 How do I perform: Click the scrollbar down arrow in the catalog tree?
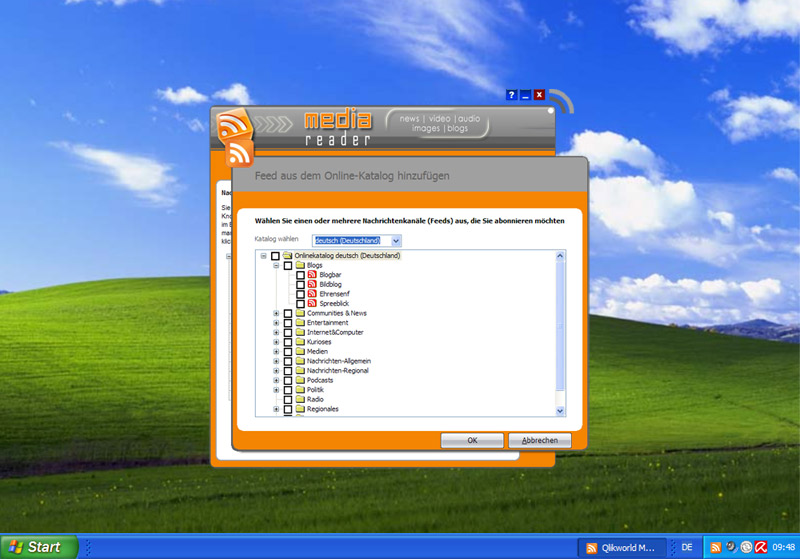tap(560, 411)
